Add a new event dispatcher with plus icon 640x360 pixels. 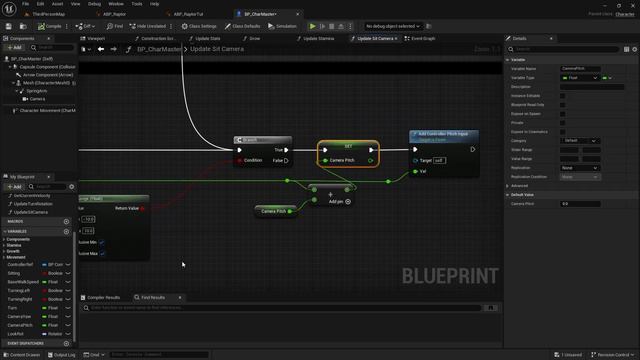[67, 343]
